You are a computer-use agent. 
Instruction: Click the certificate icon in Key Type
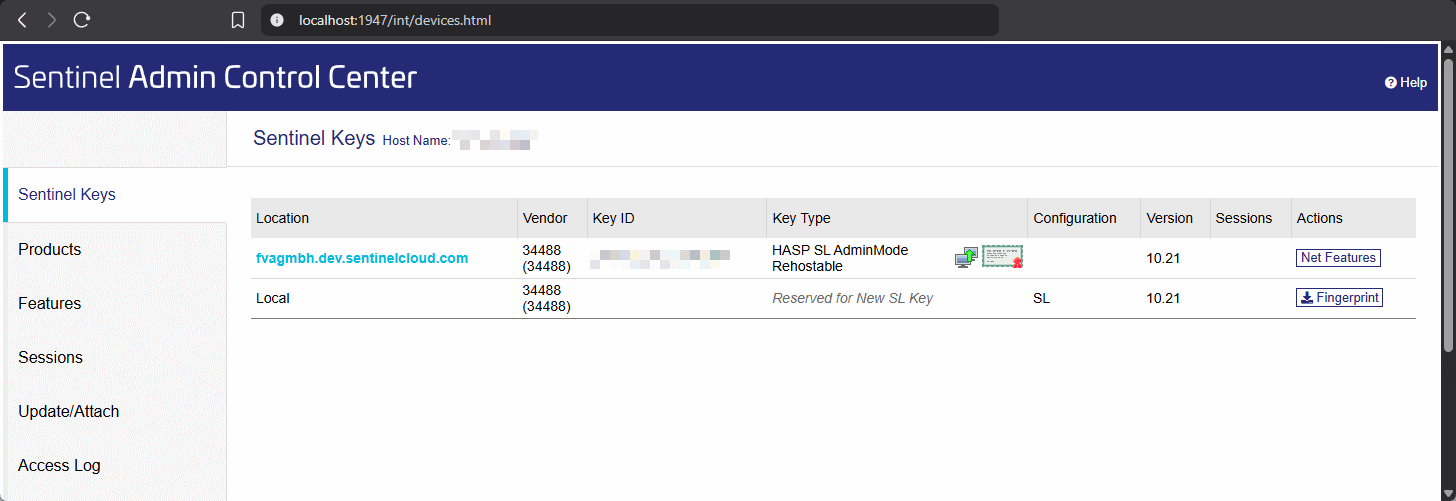click(1002, 257)
